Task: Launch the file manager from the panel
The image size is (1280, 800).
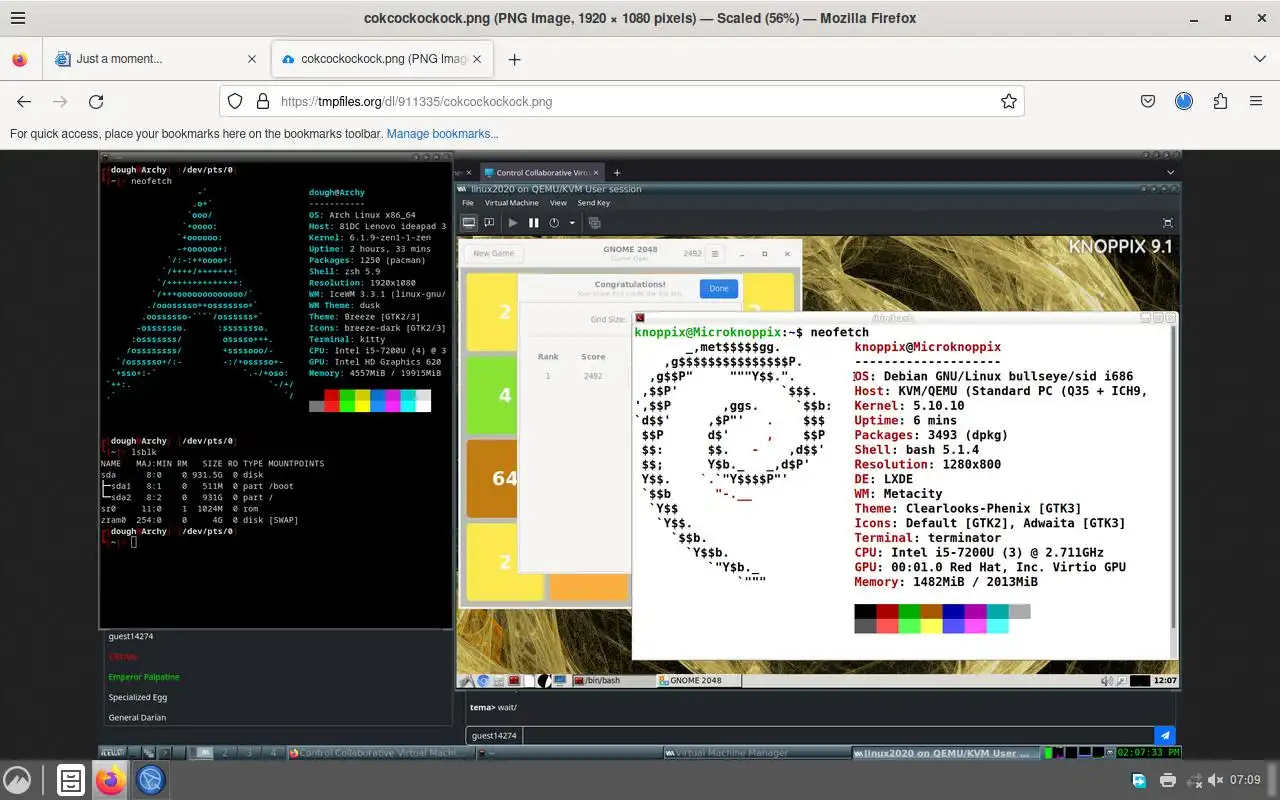Action: pos(70,780)
